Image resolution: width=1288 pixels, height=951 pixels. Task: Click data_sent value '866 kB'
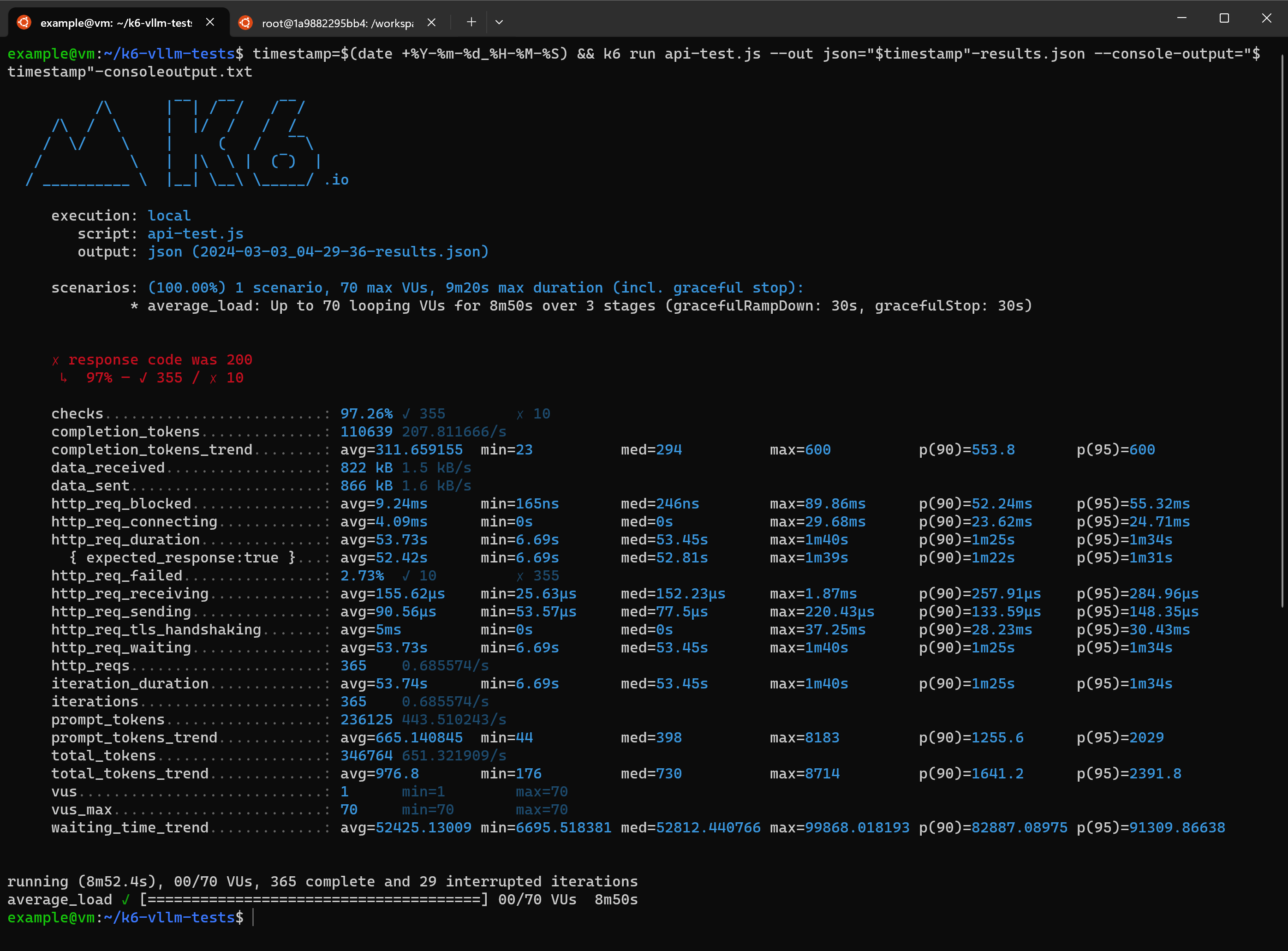tap(367, 485)
